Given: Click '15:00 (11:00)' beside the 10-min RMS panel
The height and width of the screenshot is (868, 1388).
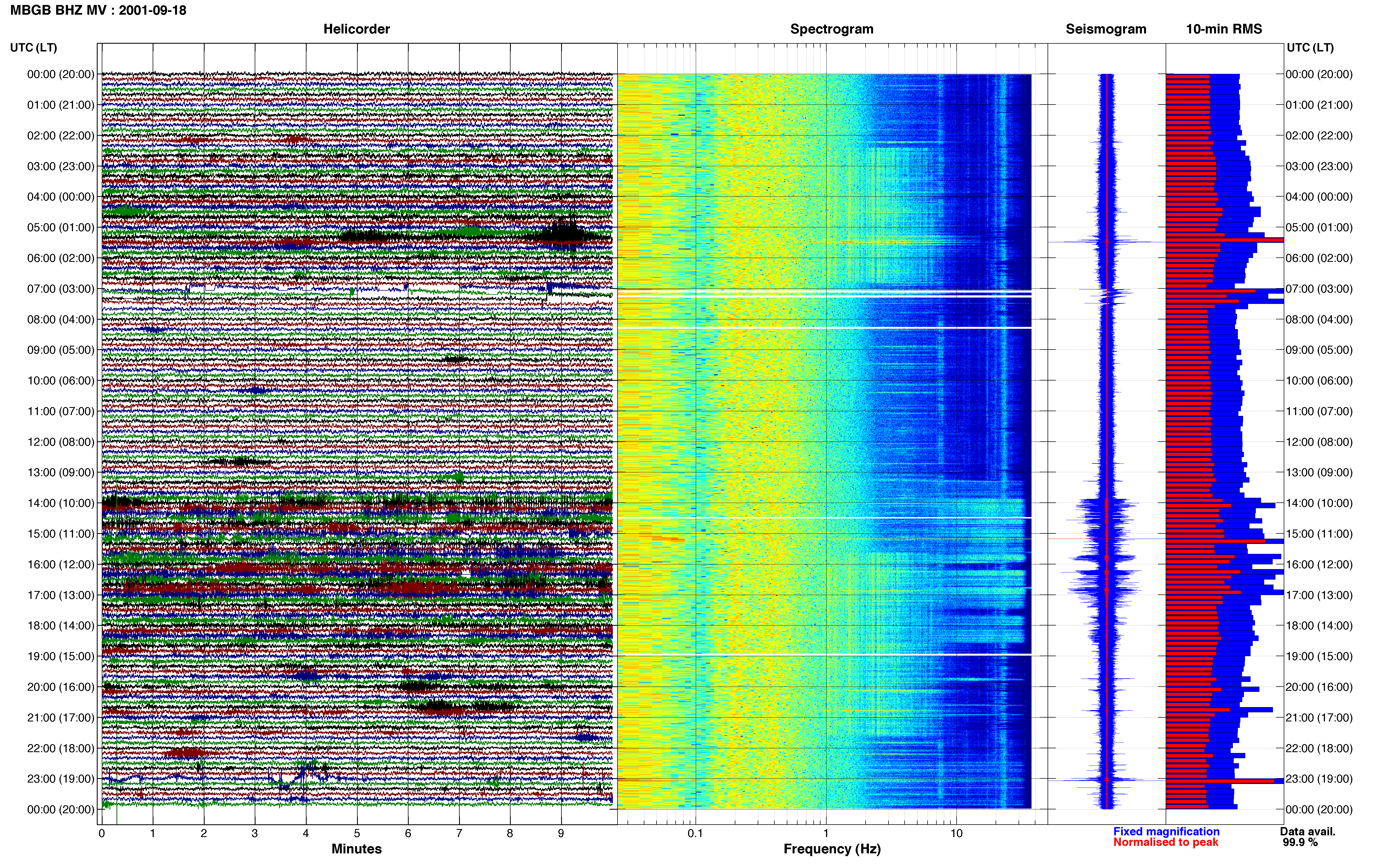Looking at the screenshot, I should [x=1319, y=534].
